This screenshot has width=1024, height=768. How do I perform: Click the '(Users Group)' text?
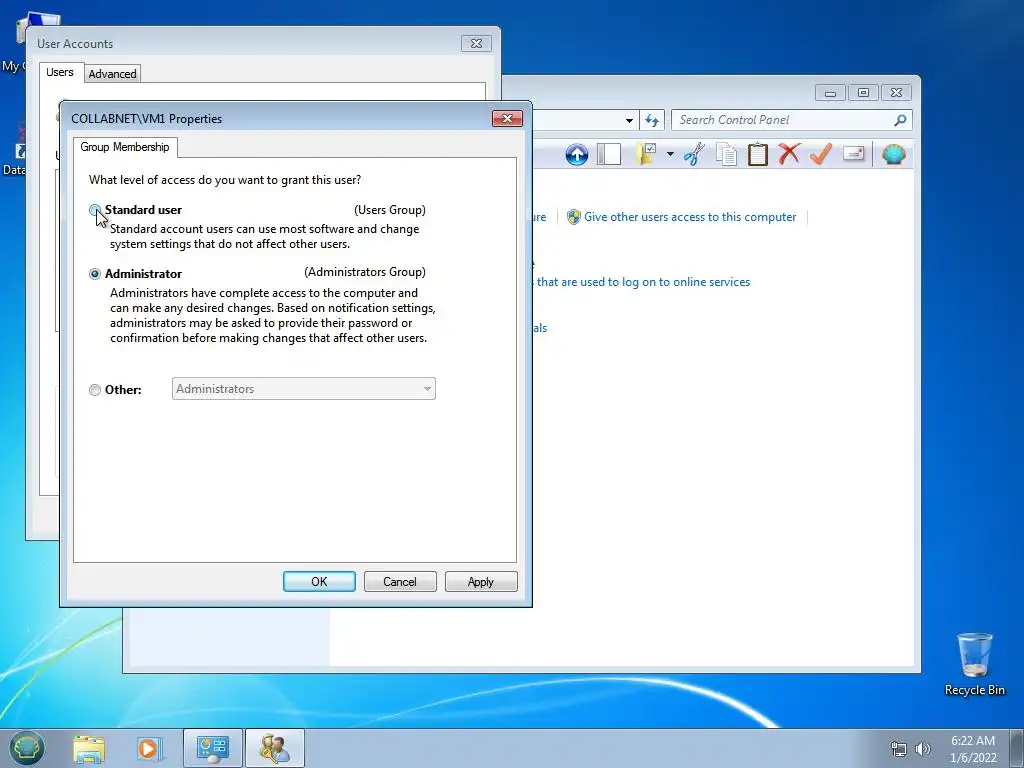390,210
